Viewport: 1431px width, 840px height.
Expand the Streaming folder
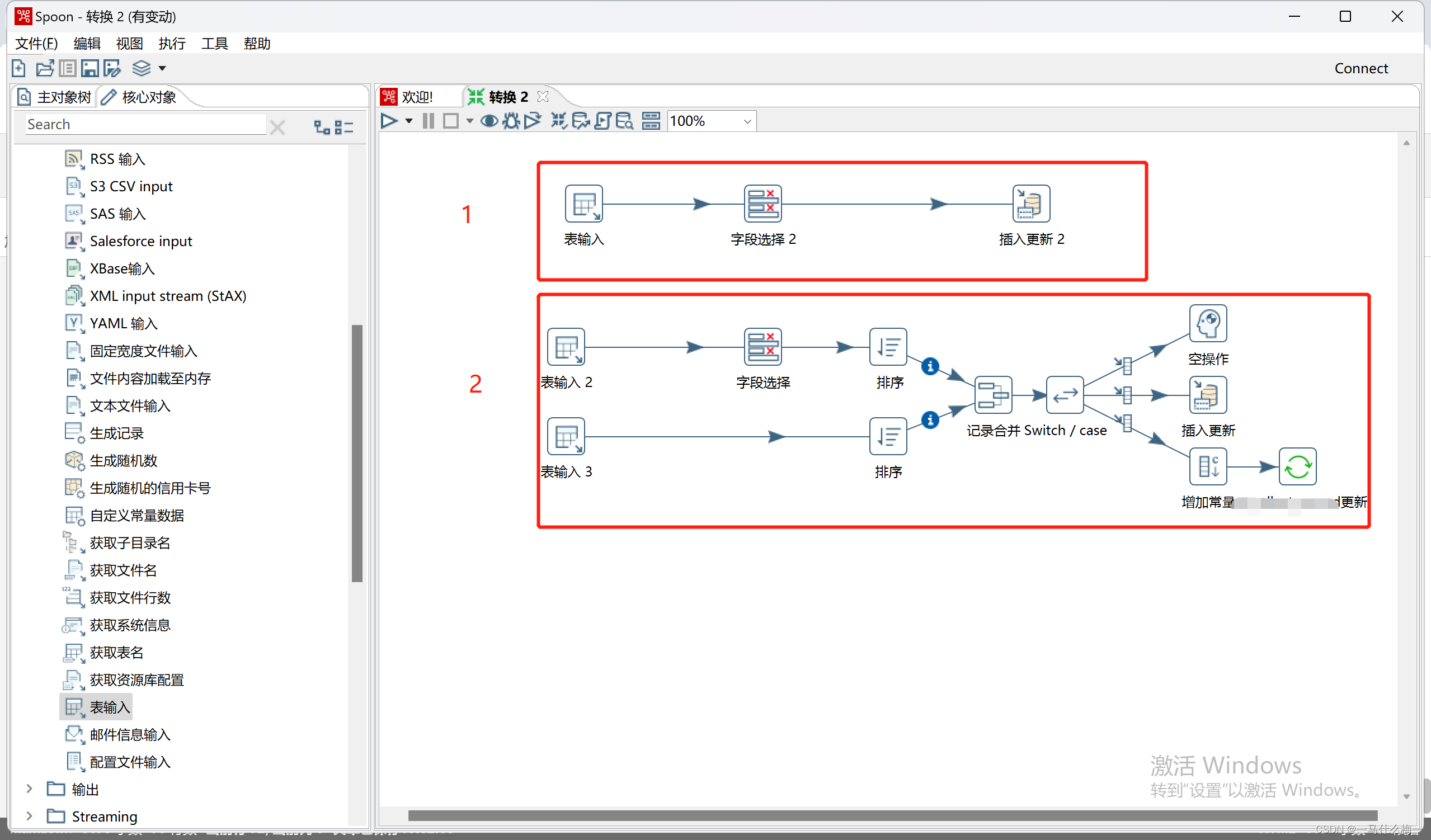pos(30,816)
